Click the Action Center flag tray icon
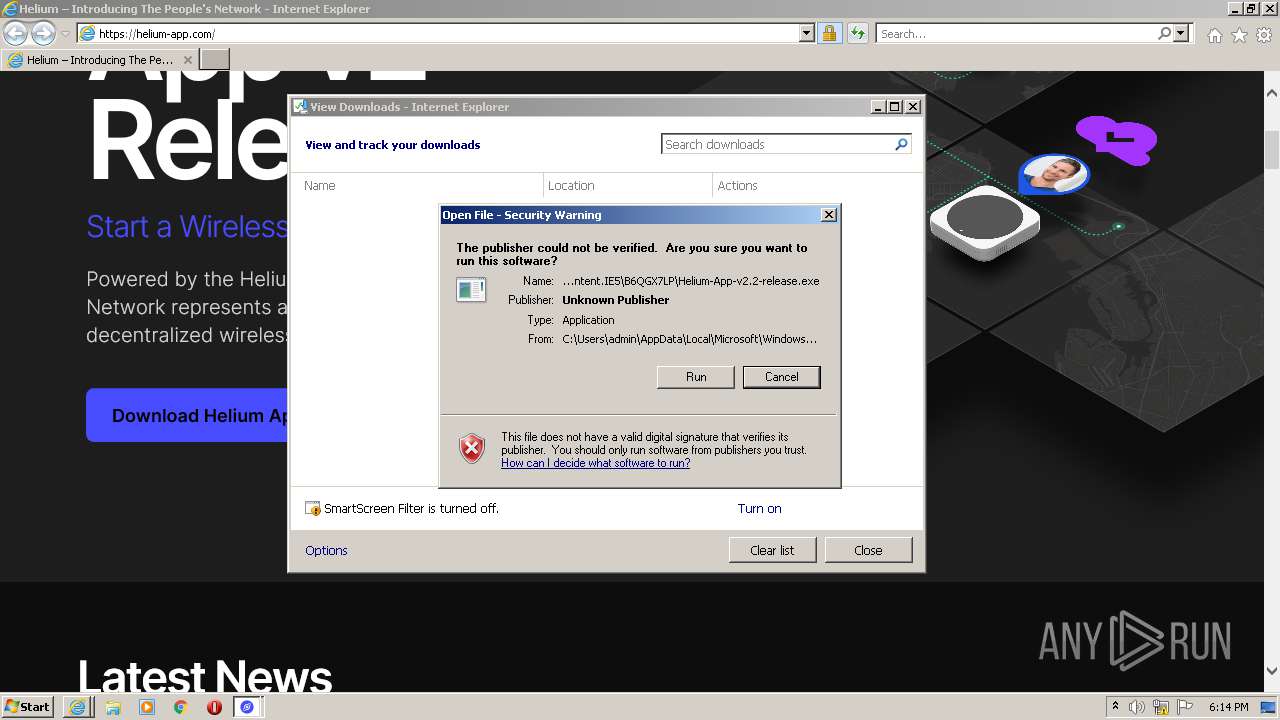The width and height of the screenshot is (1280, 720). tap(1186, 707)
